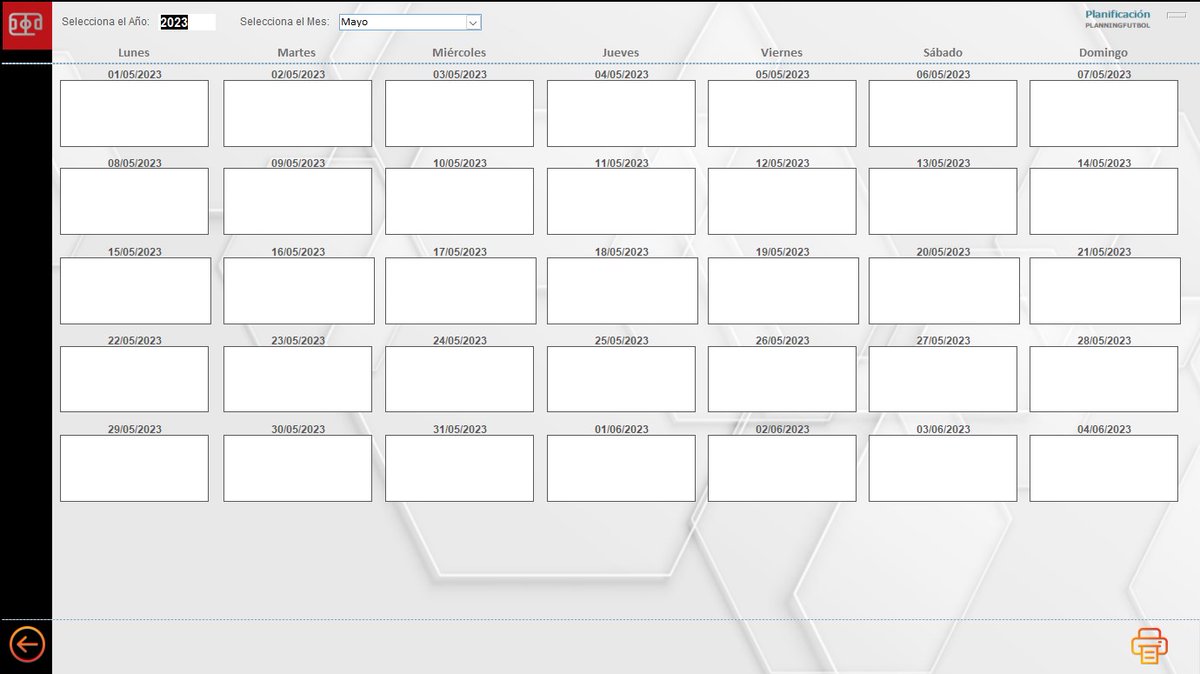Click the planning box for 21/05/2023
The width and height of the screenshot is (1200, 674).
tap(1105, 290)
